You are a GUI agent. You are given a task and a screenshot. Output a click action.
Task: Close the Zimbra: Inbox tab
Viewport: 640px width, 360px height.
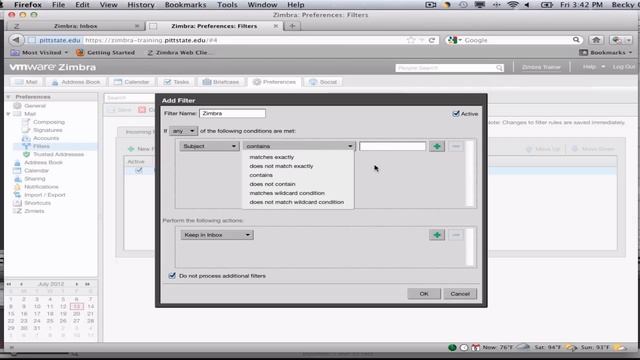click(x=137, y=26)
